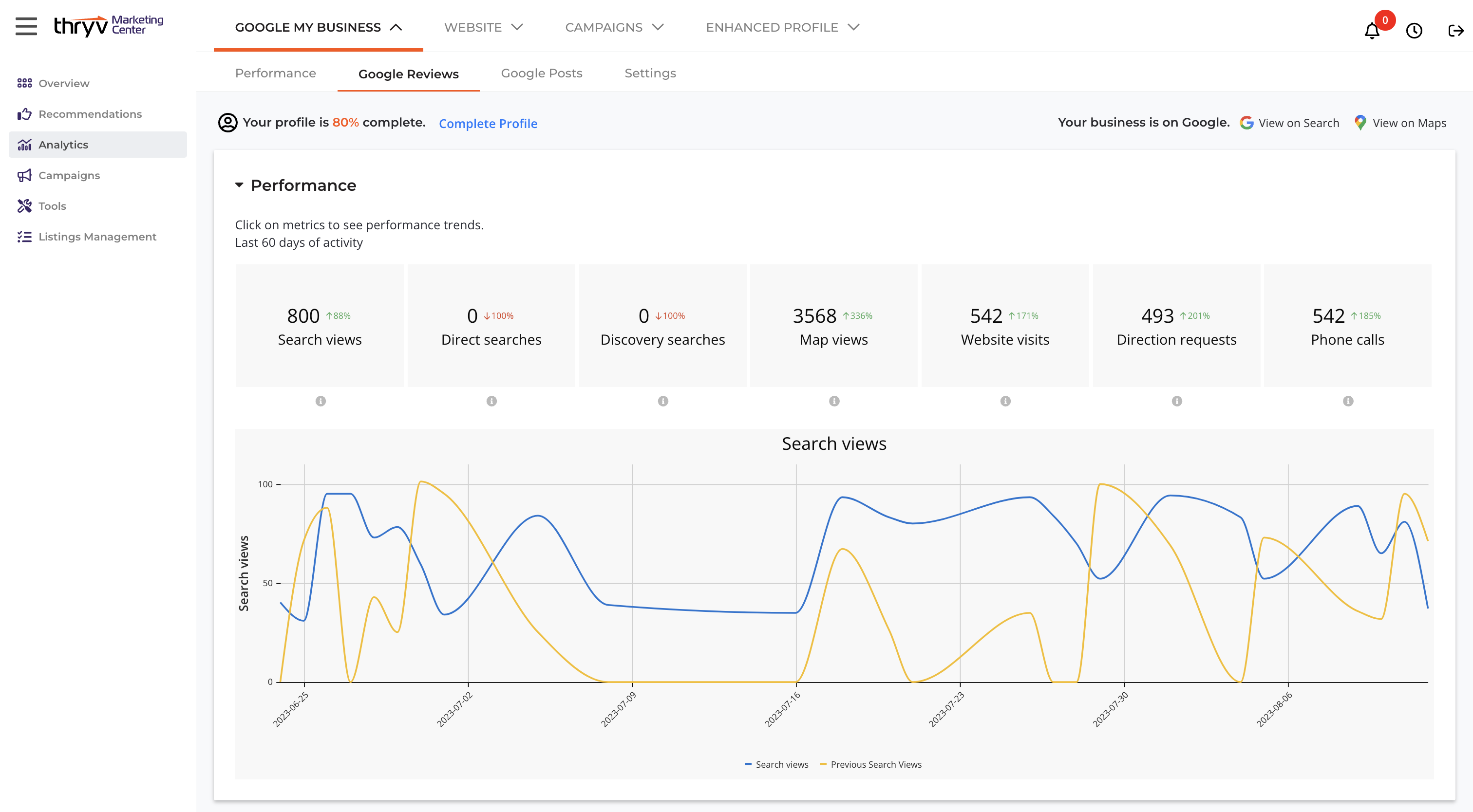Click the 2023-07-30 chart axis label
Viewport: 1473px width, 812px height.
click(1110, 709)
